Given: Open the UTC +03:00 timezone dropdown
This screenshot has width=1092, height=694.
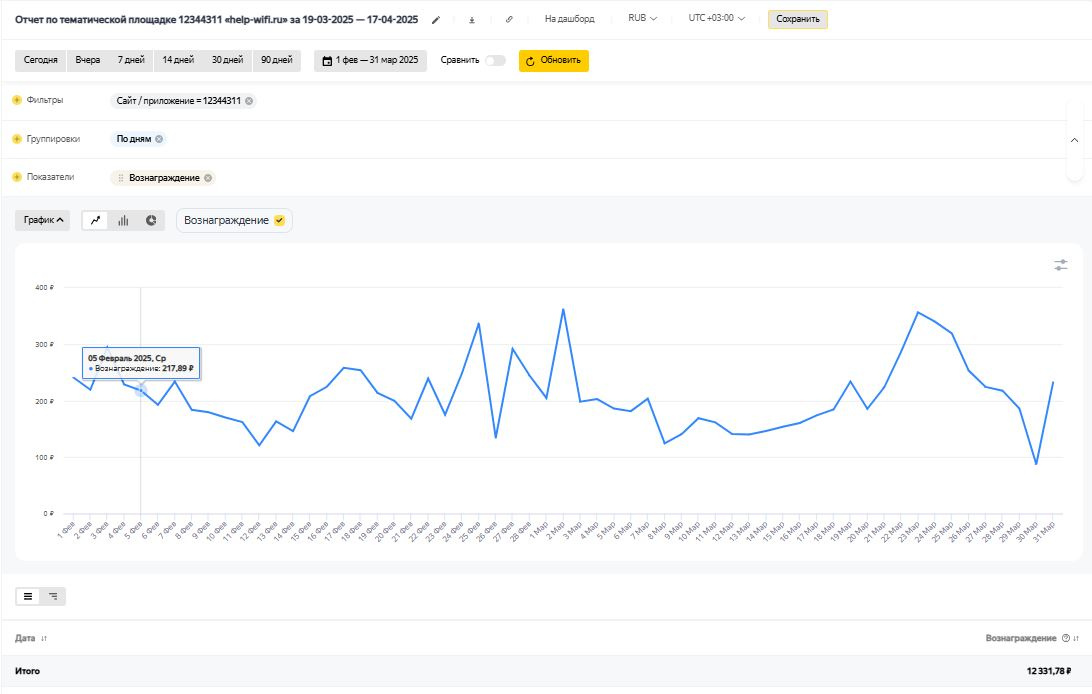Looking at the screenshot, I should pyautogui.click(x=716, y=19).
